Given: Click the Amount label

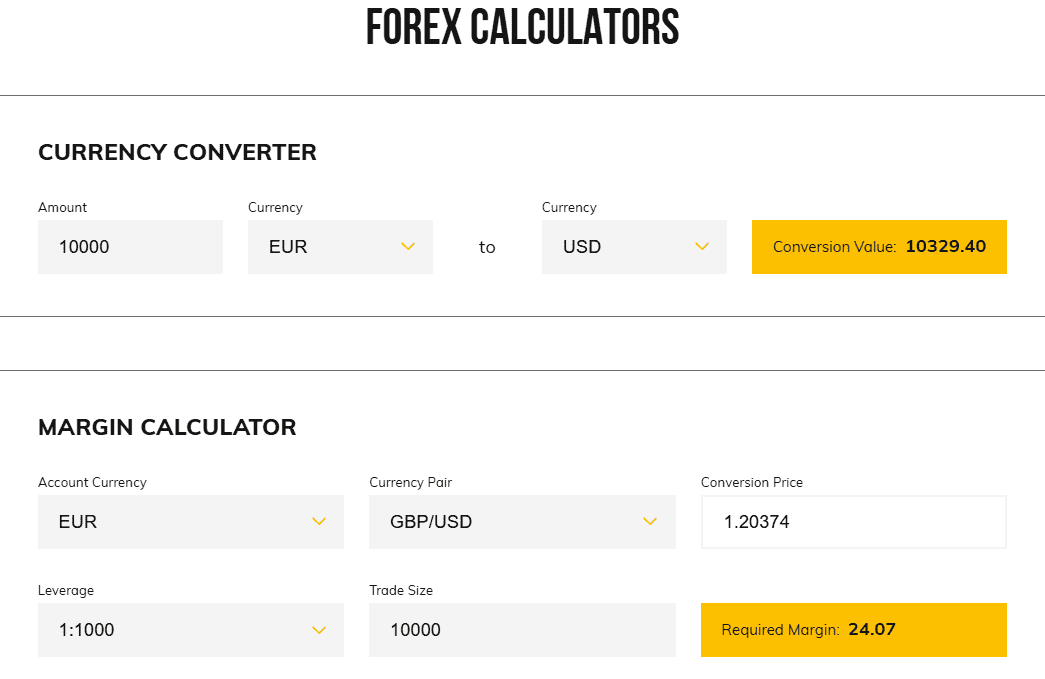Looking at the screenshot, I should click(x=62, y=208).
